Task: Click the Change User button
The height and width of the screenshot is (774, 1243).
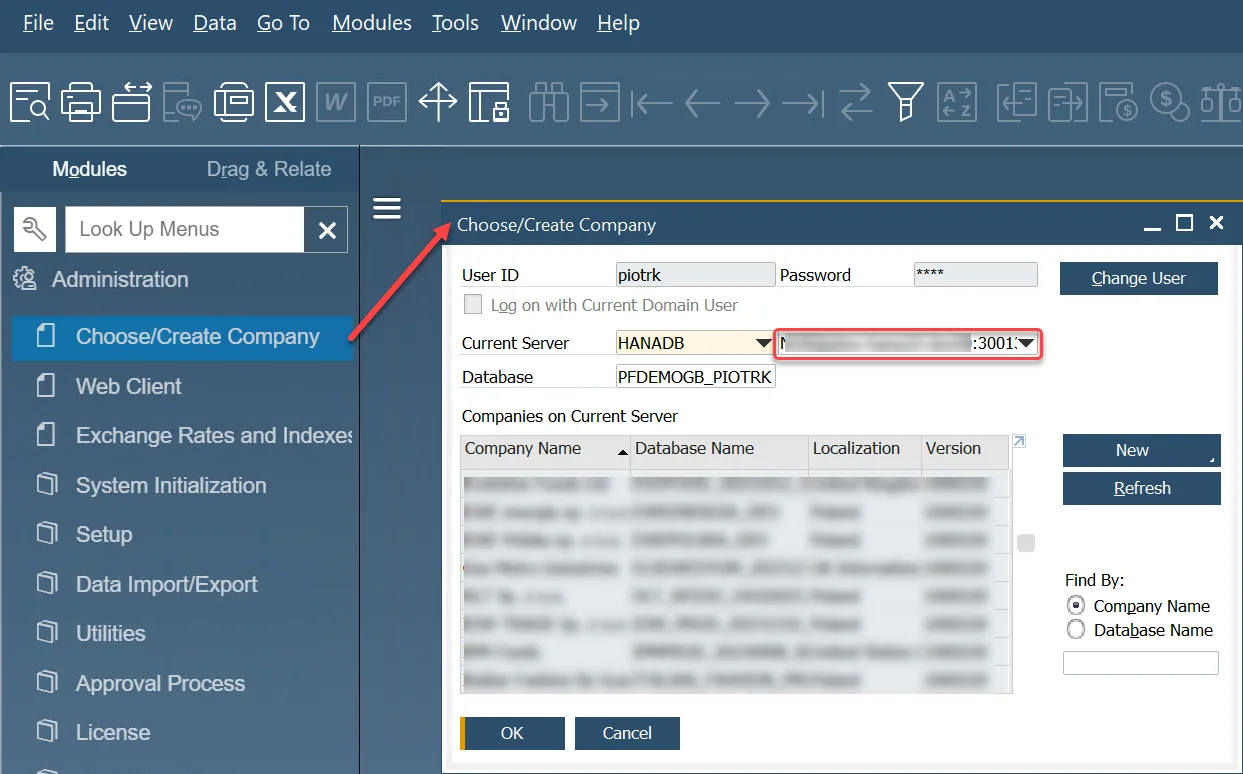Action: tap(1138, 279)
